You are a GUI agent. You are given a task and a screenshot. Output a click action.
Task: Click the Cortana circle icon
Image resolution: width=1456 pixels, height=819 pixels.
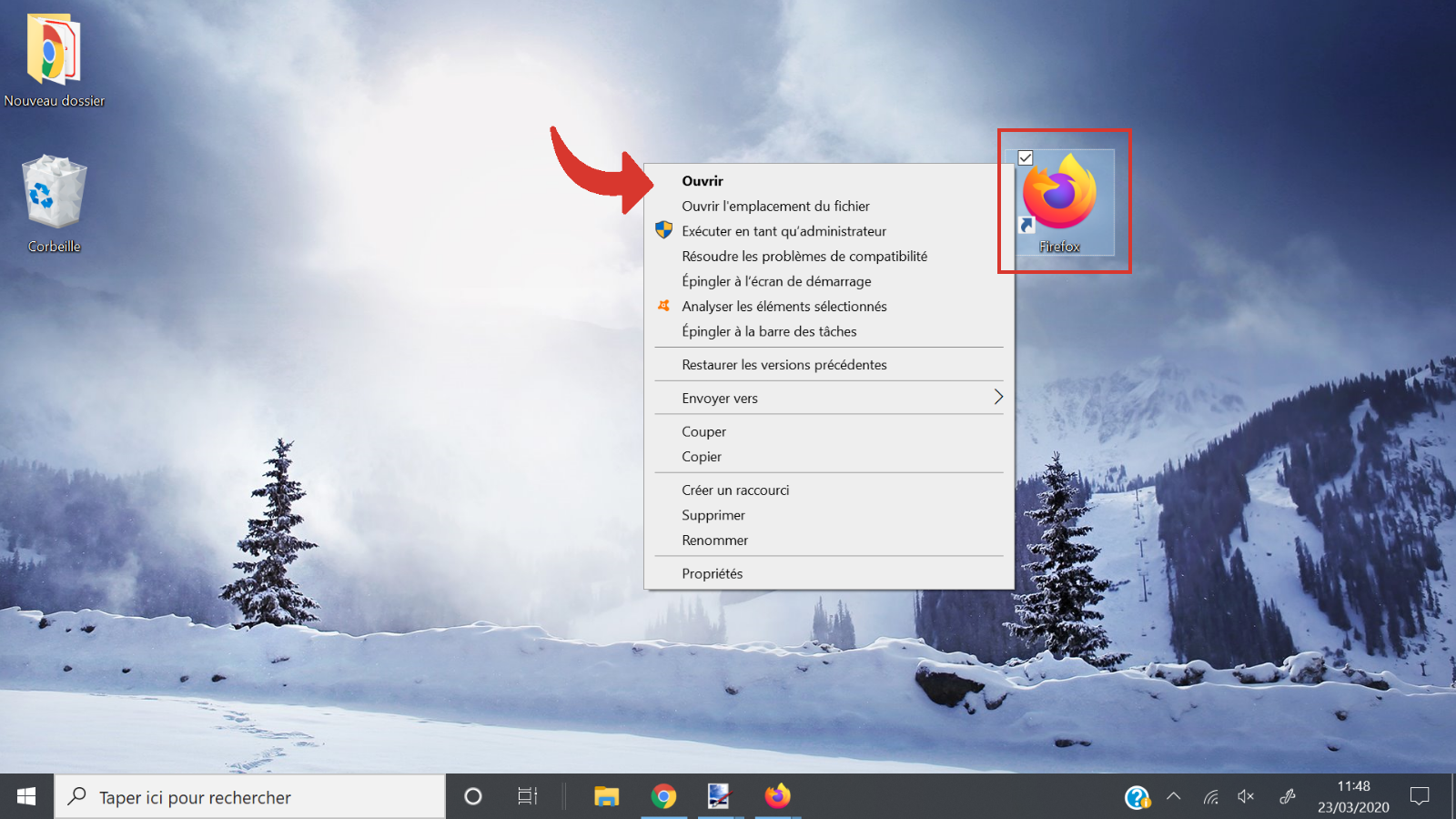(473, 796)
